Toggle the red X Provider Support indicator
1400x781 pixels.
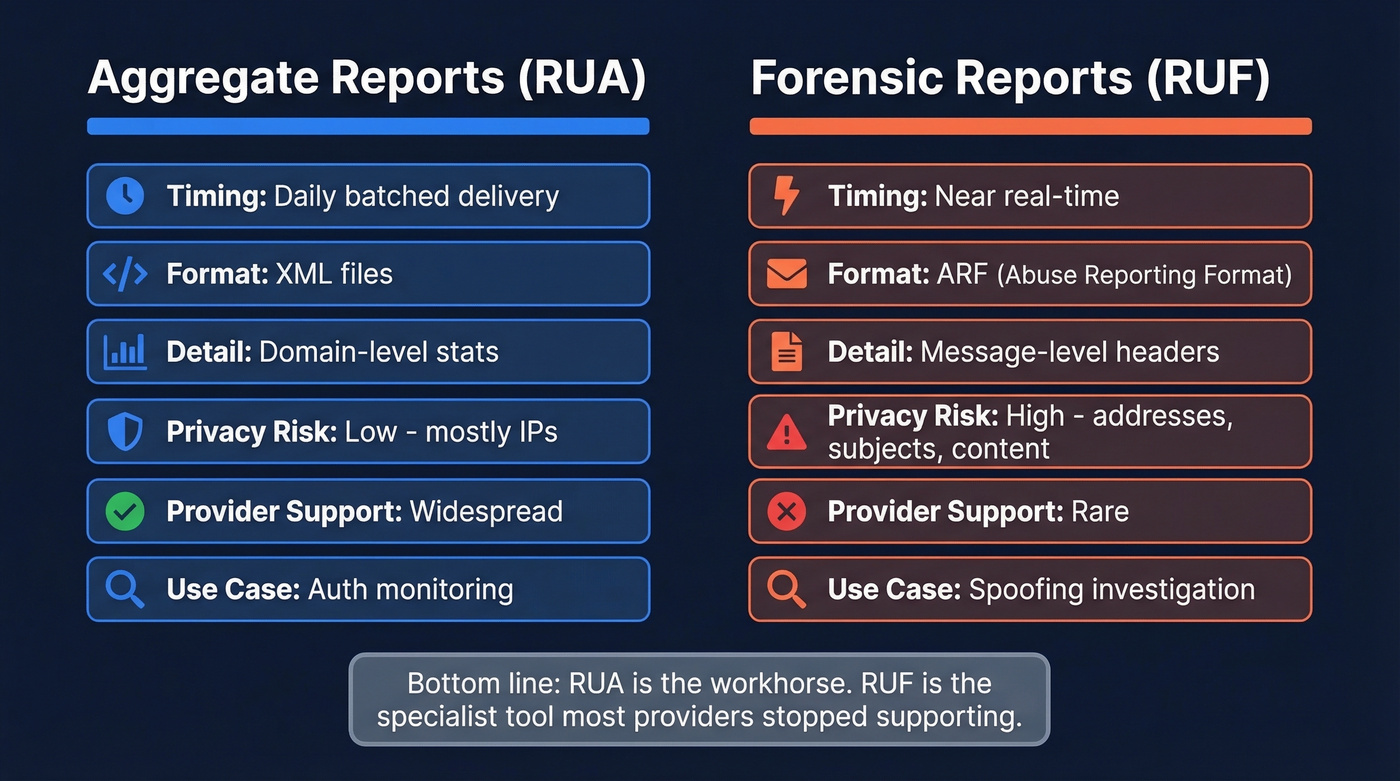tap(786, 511)
